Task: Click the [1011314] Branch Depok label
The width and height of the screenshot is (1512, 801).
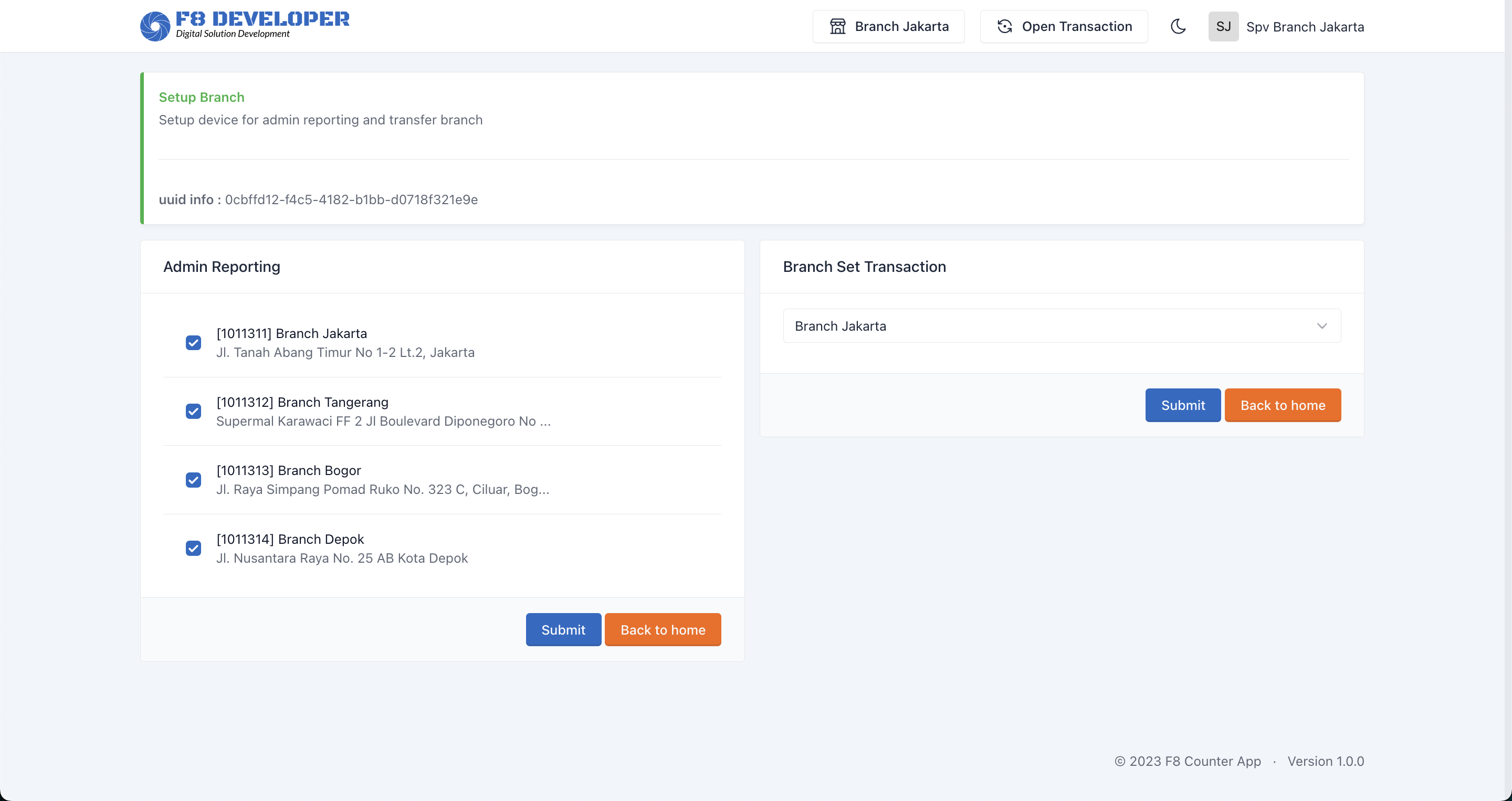Action: point(290,539)
